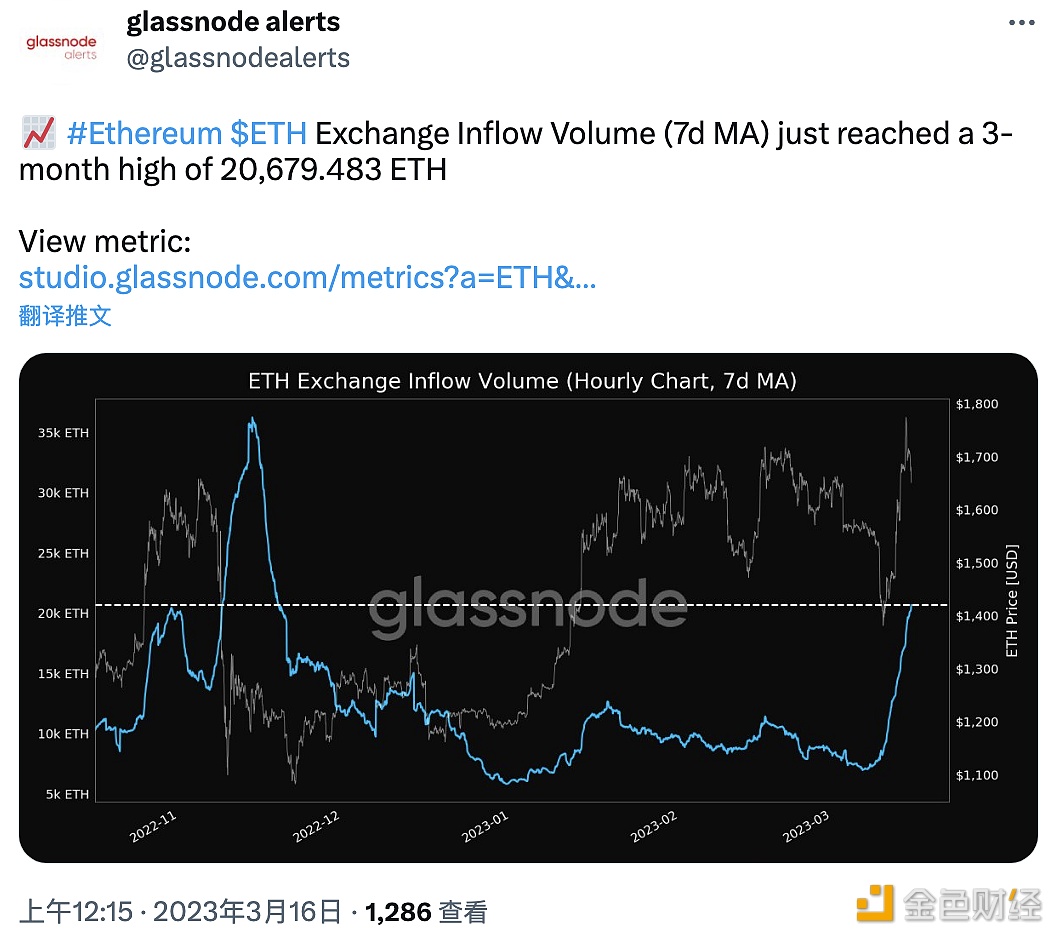Open the glassnode alerts display name
Viewport: 1054px width, 934px height.
click(x=233, y=22)
